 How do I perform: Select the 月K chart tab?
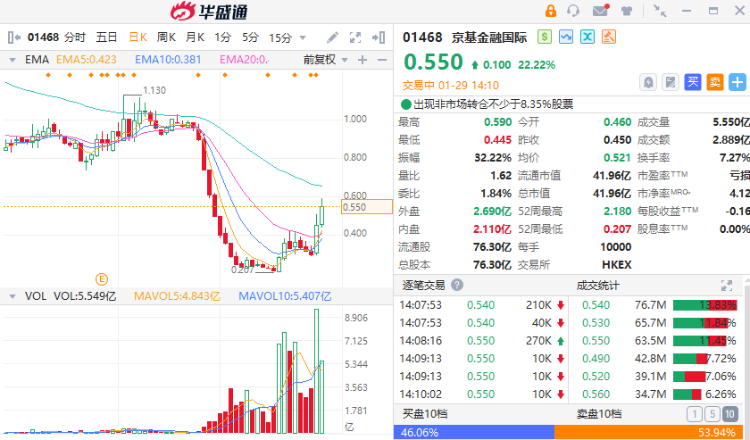coord(195,37)
